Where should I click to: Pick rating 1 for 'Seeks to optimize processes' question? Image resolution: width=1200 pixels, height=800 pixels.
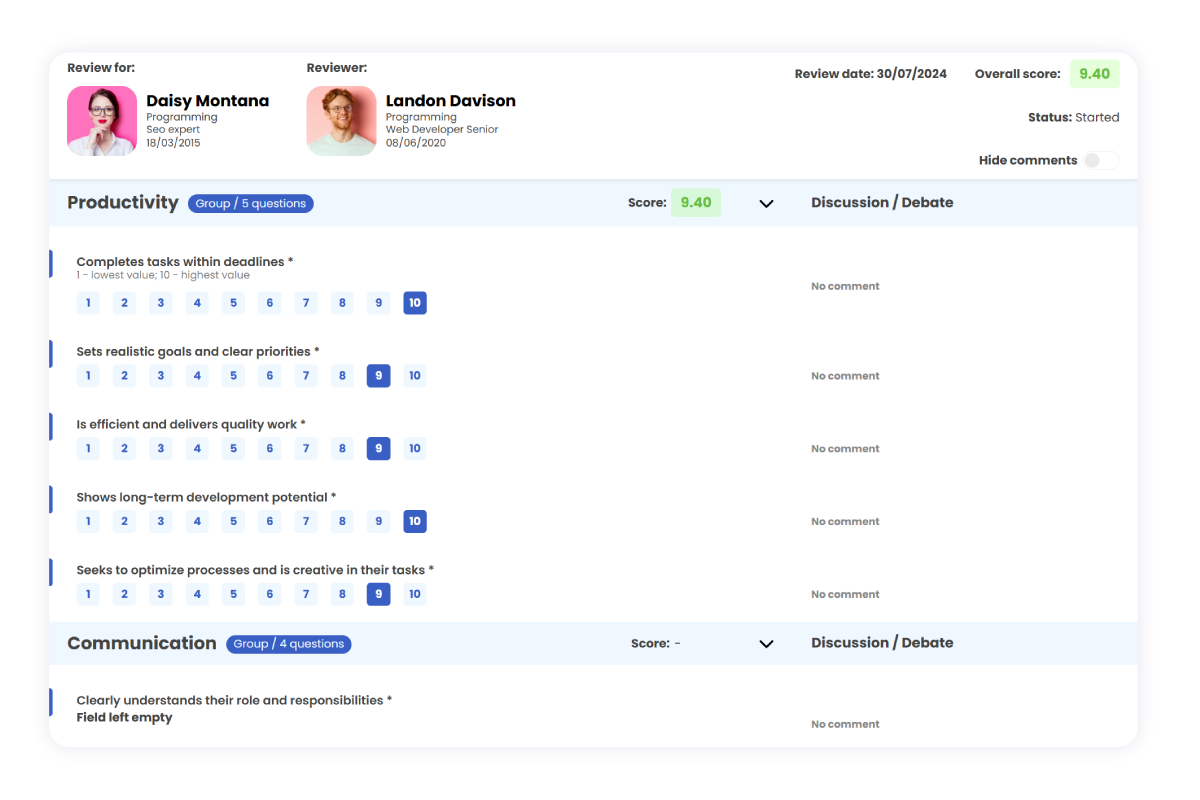[88, 594]
